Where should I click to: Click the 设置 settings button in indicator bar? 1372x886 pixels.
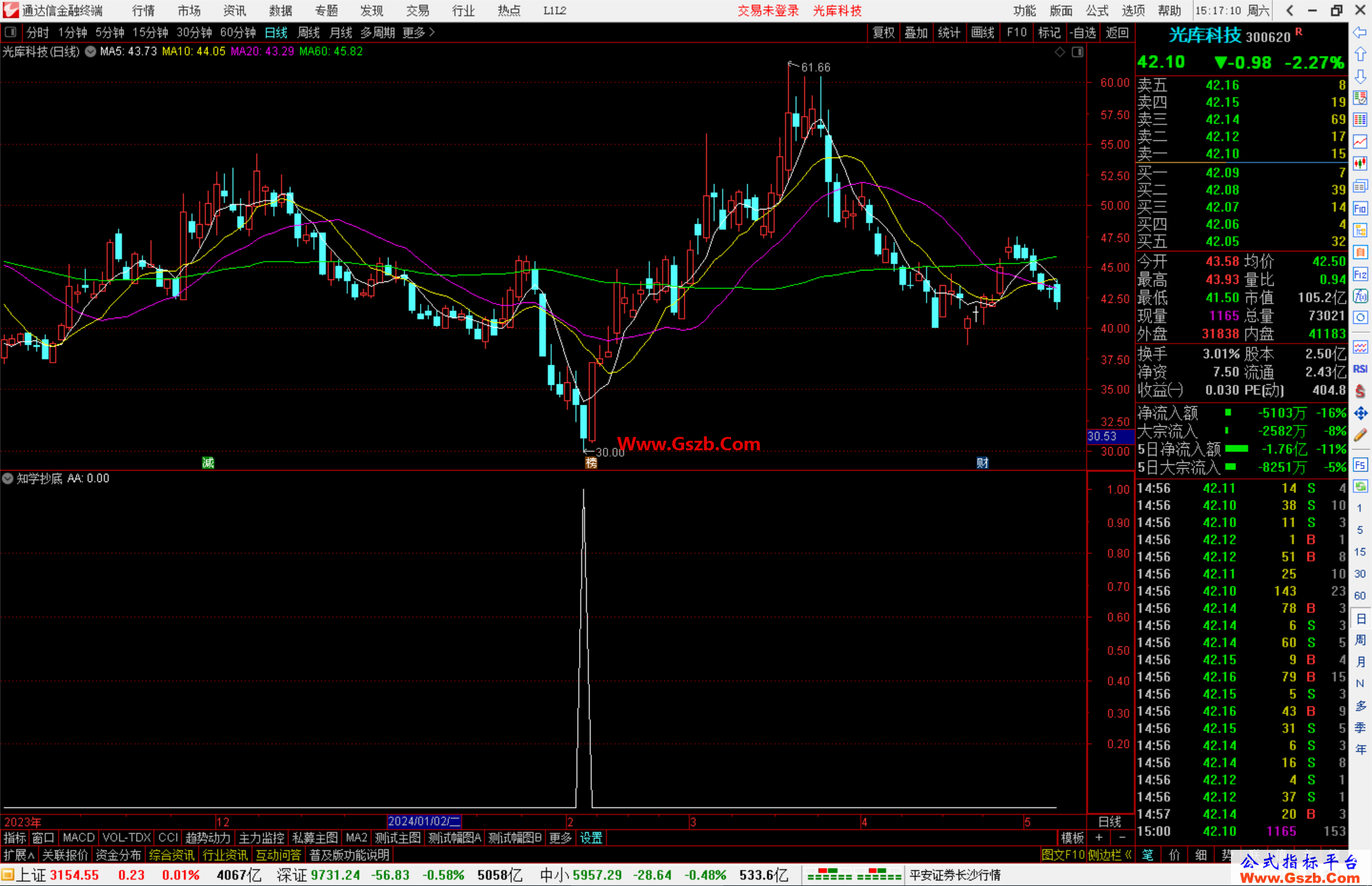pyautogui.click(x=591, y=838)
